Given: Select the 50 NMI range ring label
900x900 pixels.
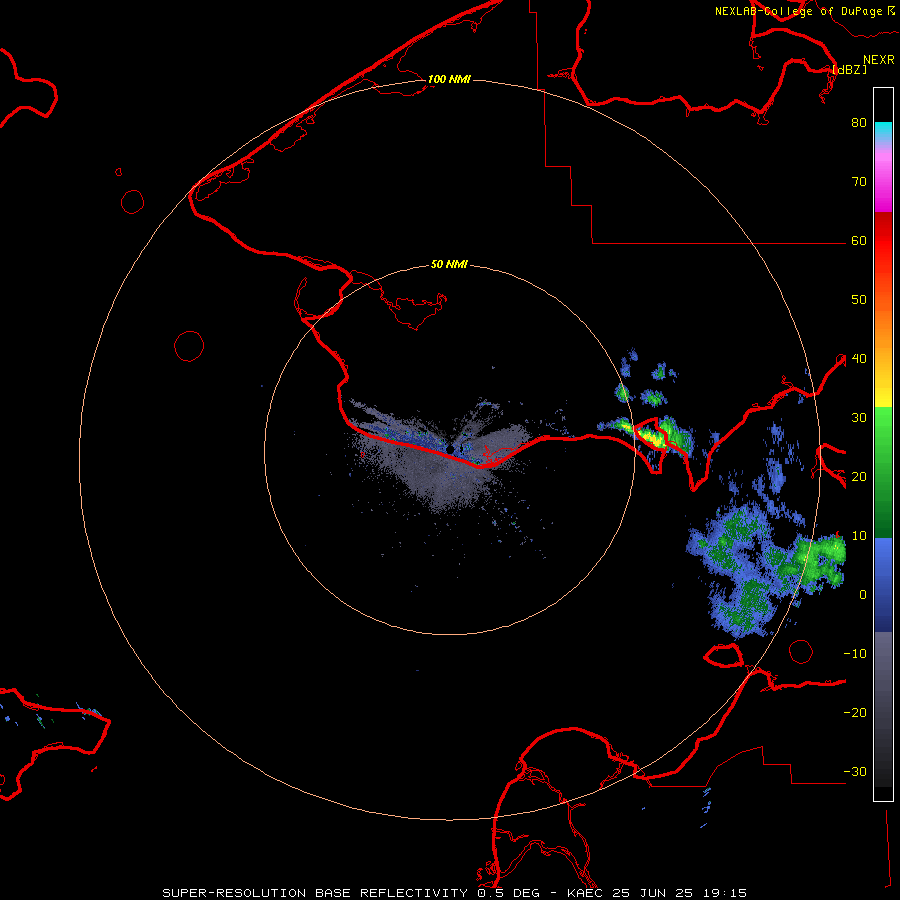Looking at the screenshot, I should 449,265.
